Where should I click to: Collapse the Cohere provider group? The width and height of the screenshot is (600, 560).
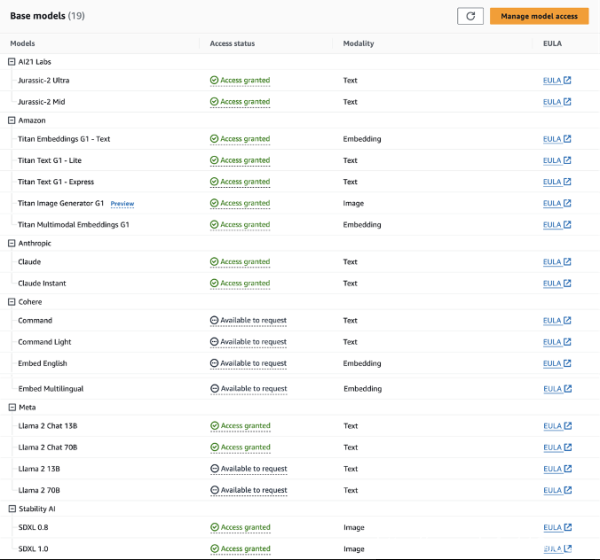(12, 301)
